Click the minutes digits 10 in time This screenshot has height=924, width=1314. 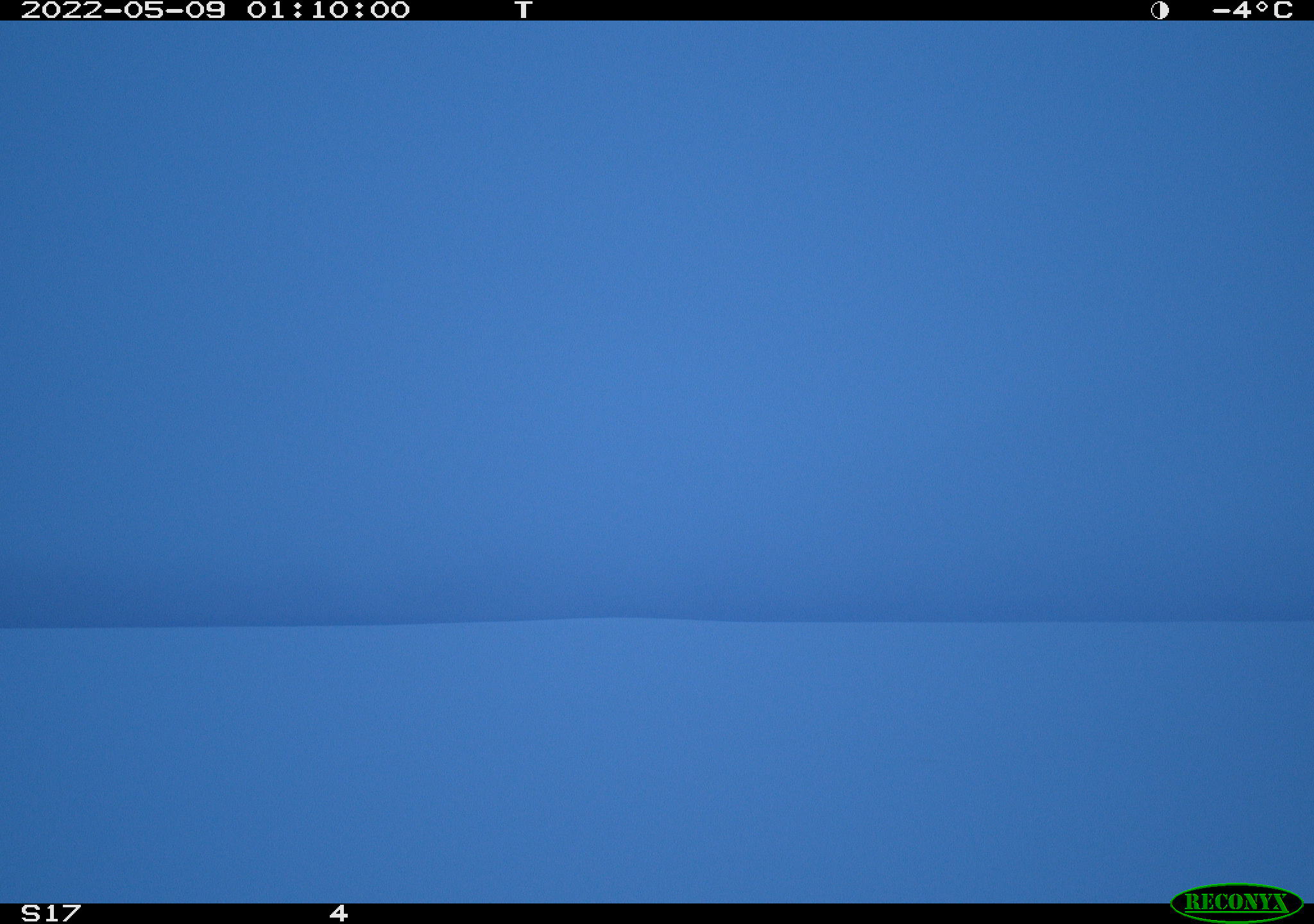tap(328, 10)
